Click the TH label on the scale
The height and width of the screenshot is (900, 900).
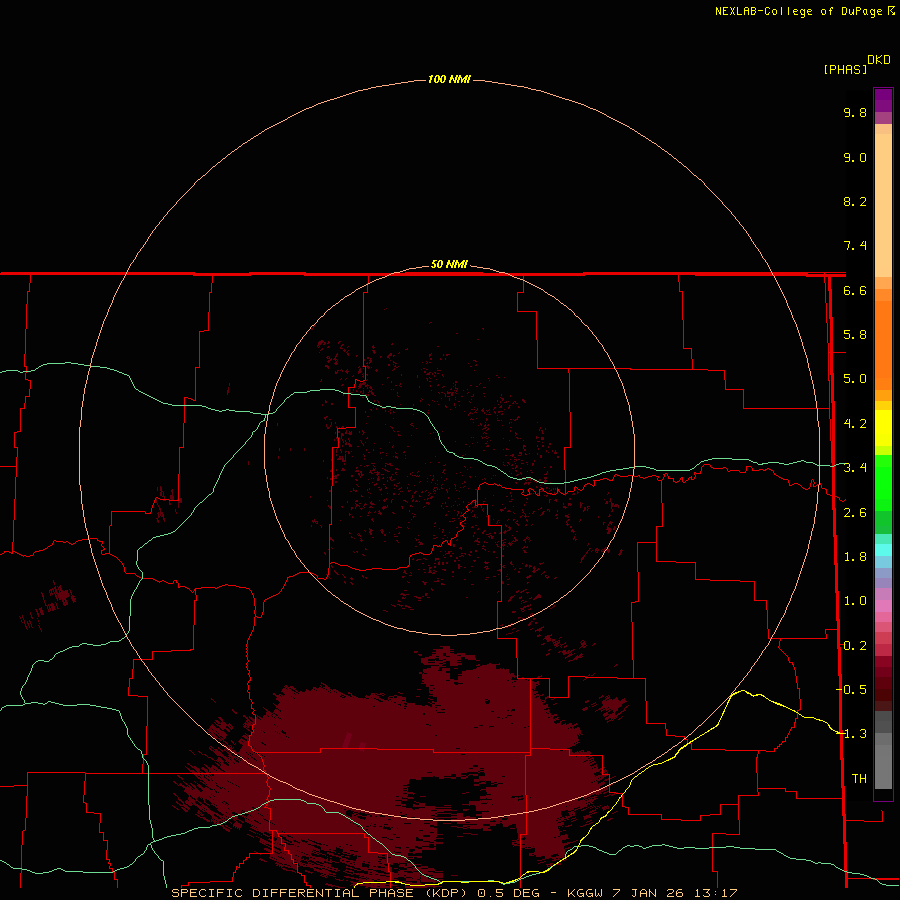click(x=859, y=779)
